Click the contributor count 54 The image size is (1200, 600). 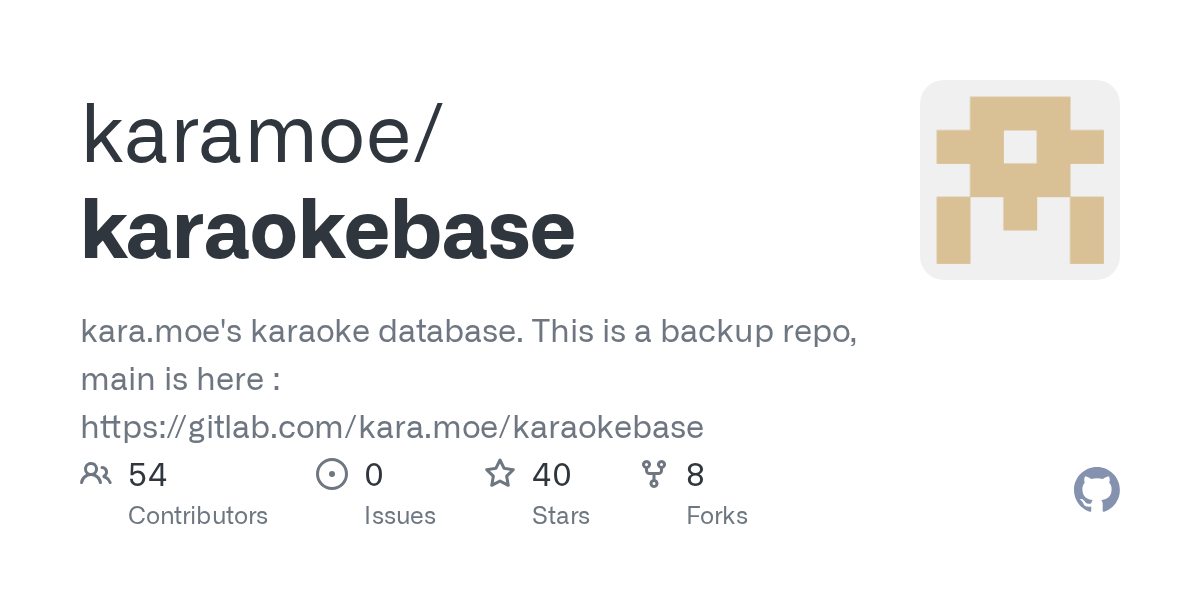148,474
